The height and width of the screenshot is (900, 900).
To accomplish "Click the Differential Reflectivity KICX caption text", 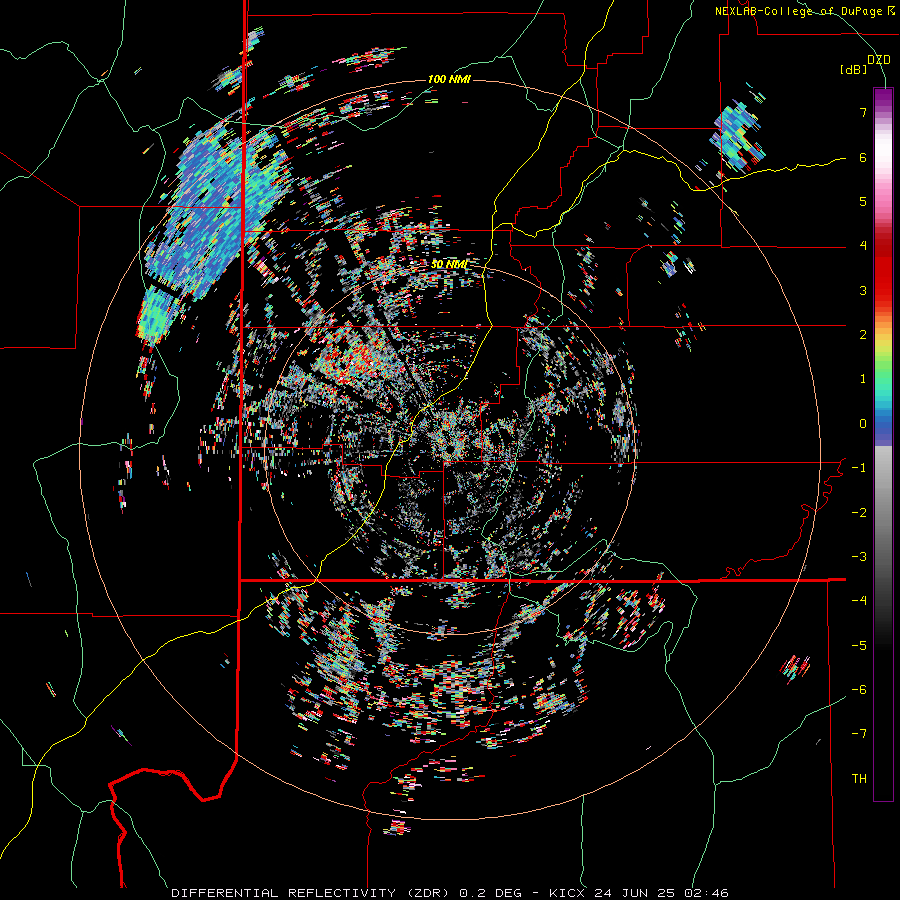I will (x=450, y=893).
